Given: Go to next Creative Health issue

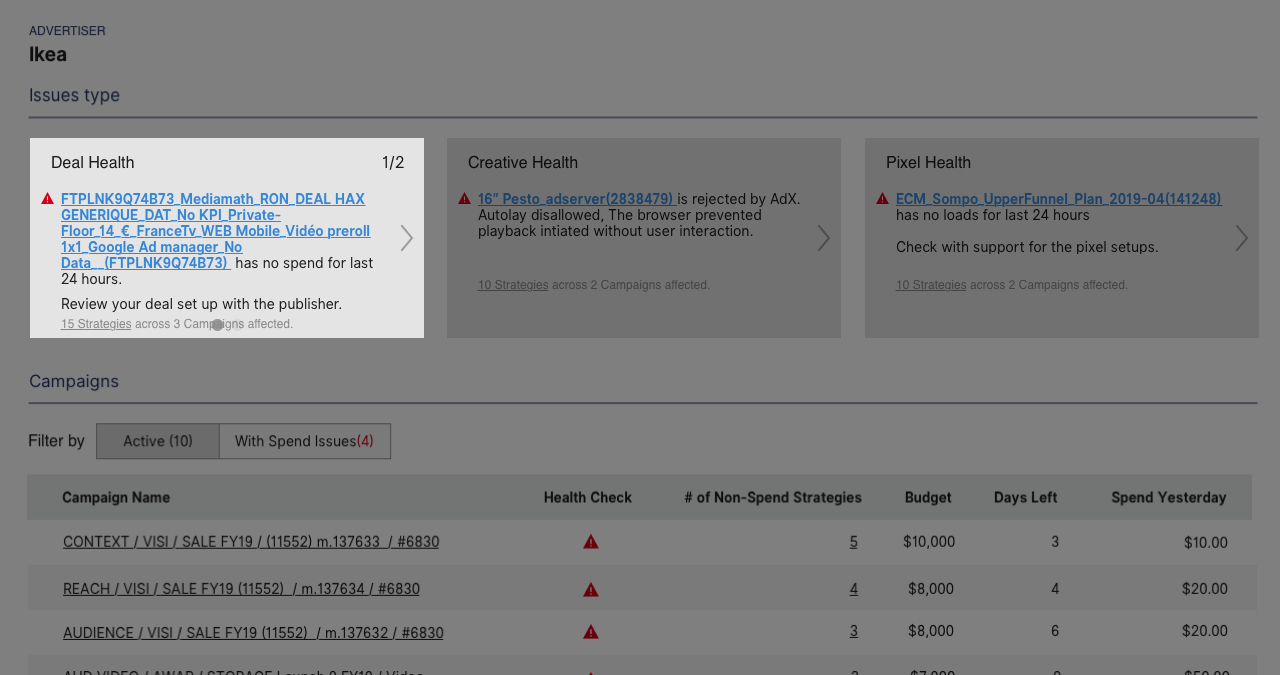Looking at the screenshot, I should pos(823,238).
